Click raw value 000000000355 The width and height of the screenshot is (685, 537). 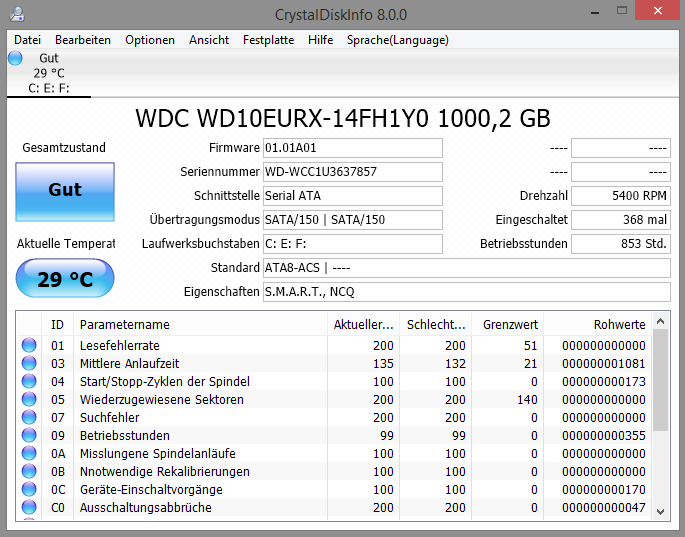(604, 436)
